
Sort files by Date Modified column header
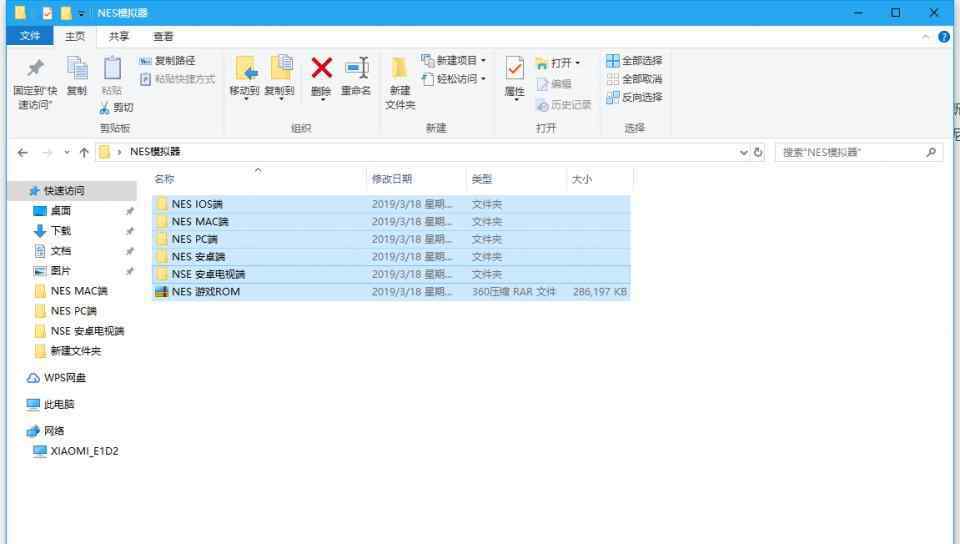pyautogui.click(x=392, y=179)
